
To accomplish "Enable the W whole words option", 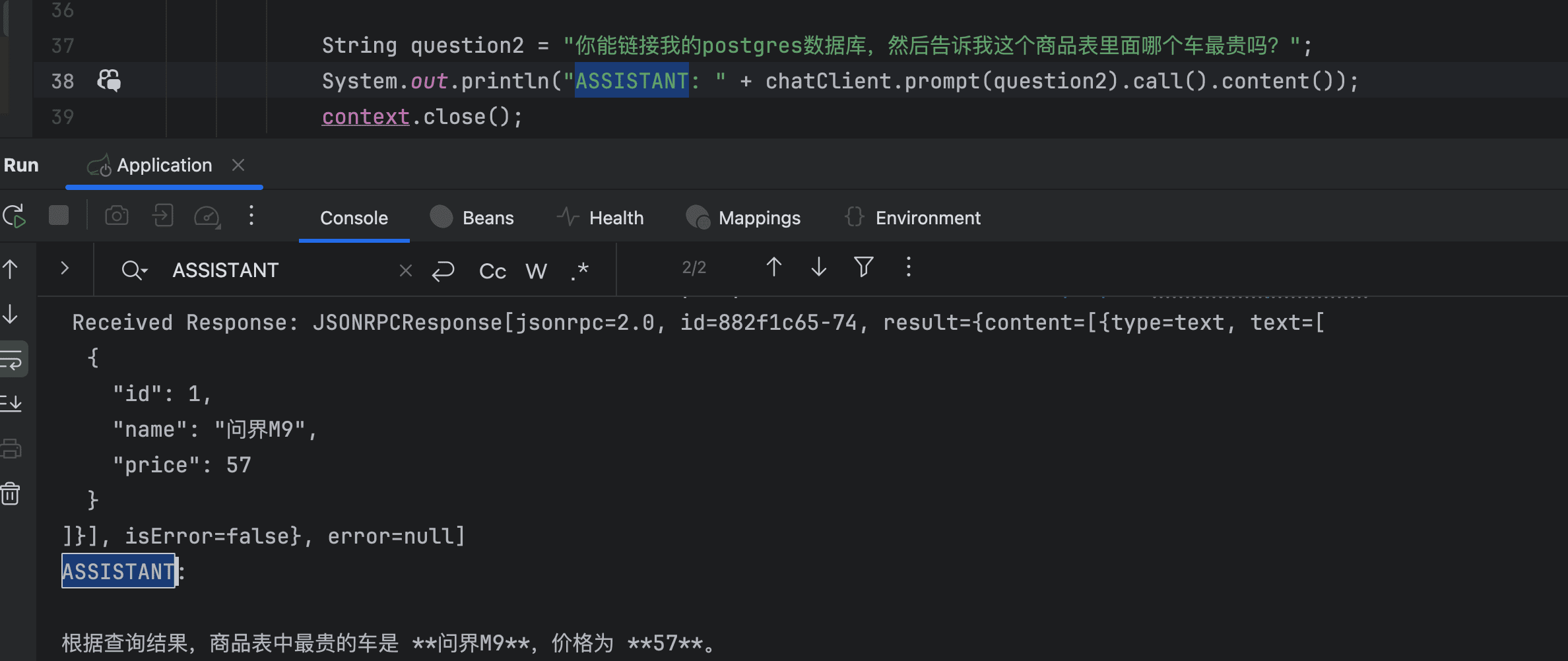I will pos(536,270).
